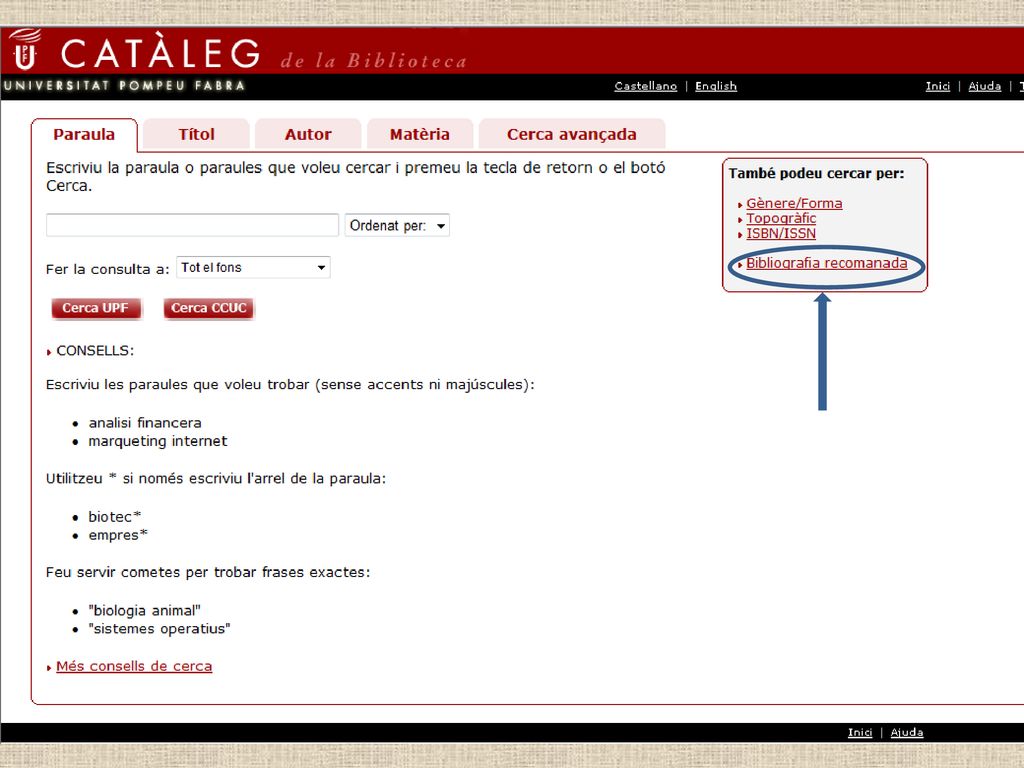The height and width of the screenshot is (768, 1024).
Task: Switch language to English
Action: point(716,86)
